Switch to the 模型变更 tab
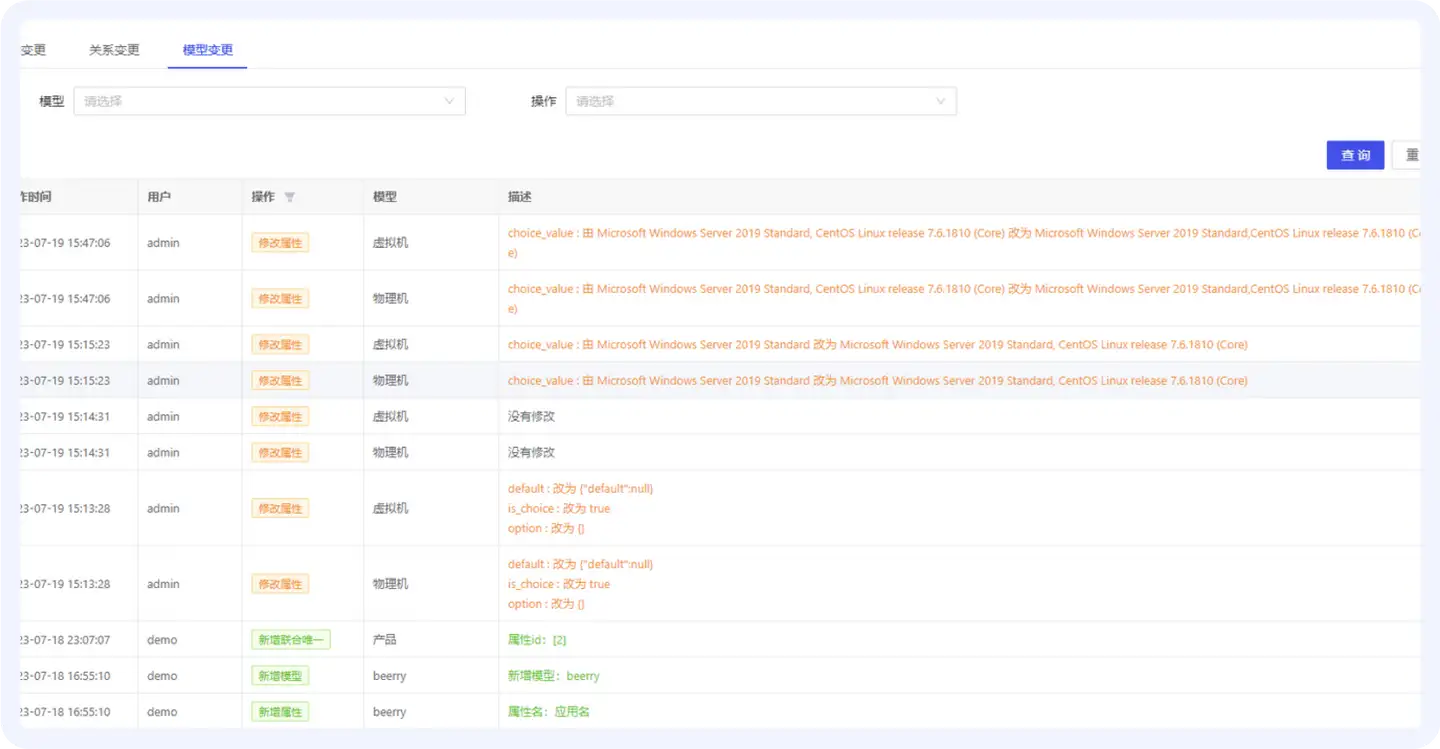Image resolution: width=1440 pixels, height=749 pixels. 208,50
